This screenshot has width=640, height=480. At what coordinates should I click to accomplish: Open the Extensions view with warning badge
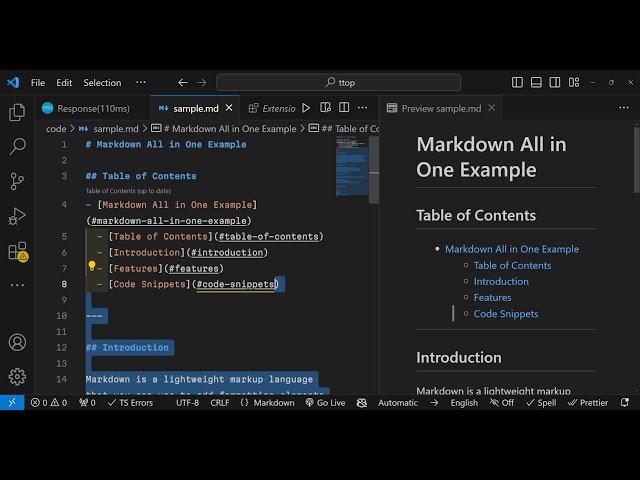(x=17, y=251)
